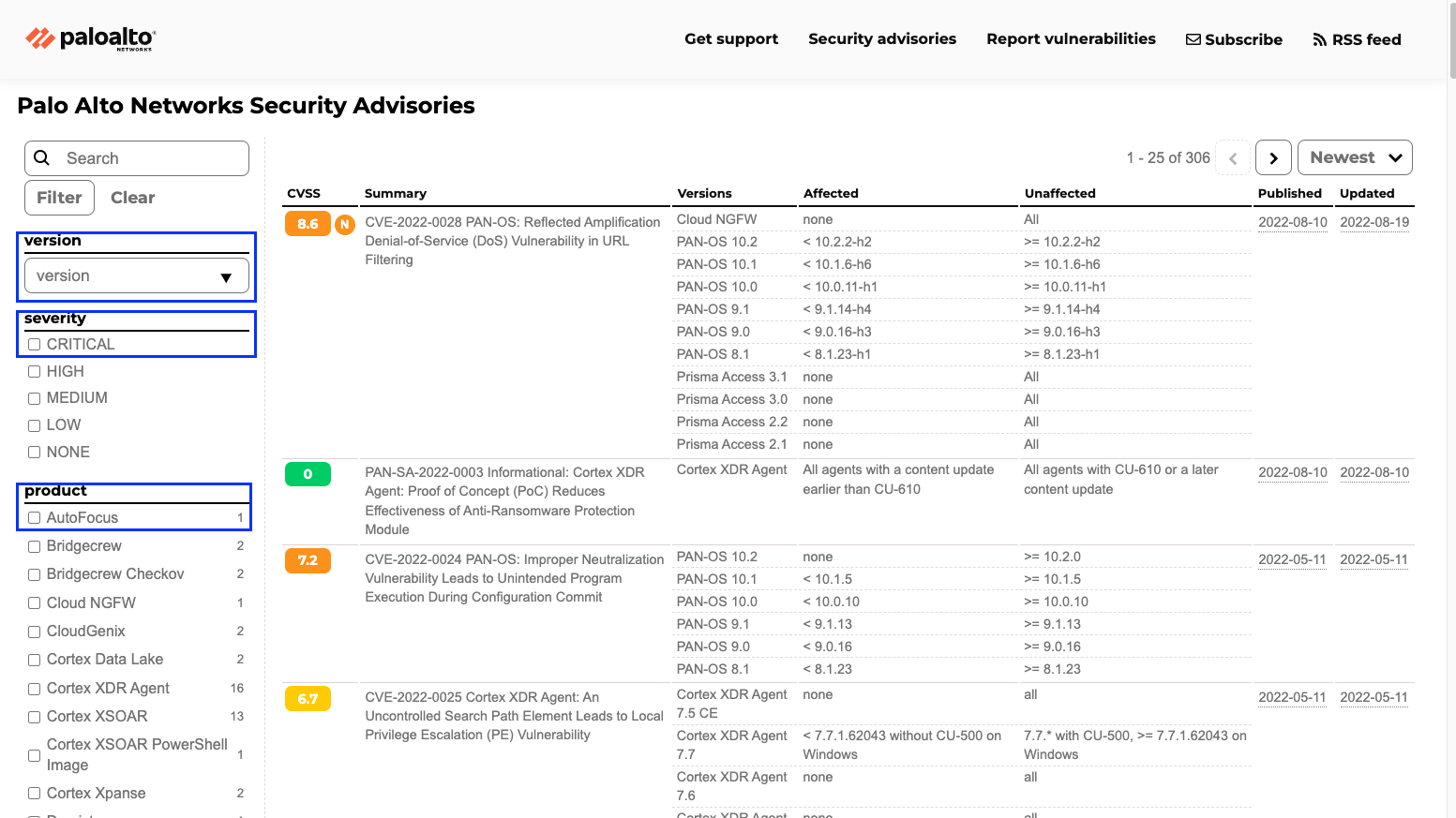This screenshot has width=1456, height=818.
Task: Click the 'Cortex XDR Agent 7.5 CE' version cell
Action: (732, 704)
